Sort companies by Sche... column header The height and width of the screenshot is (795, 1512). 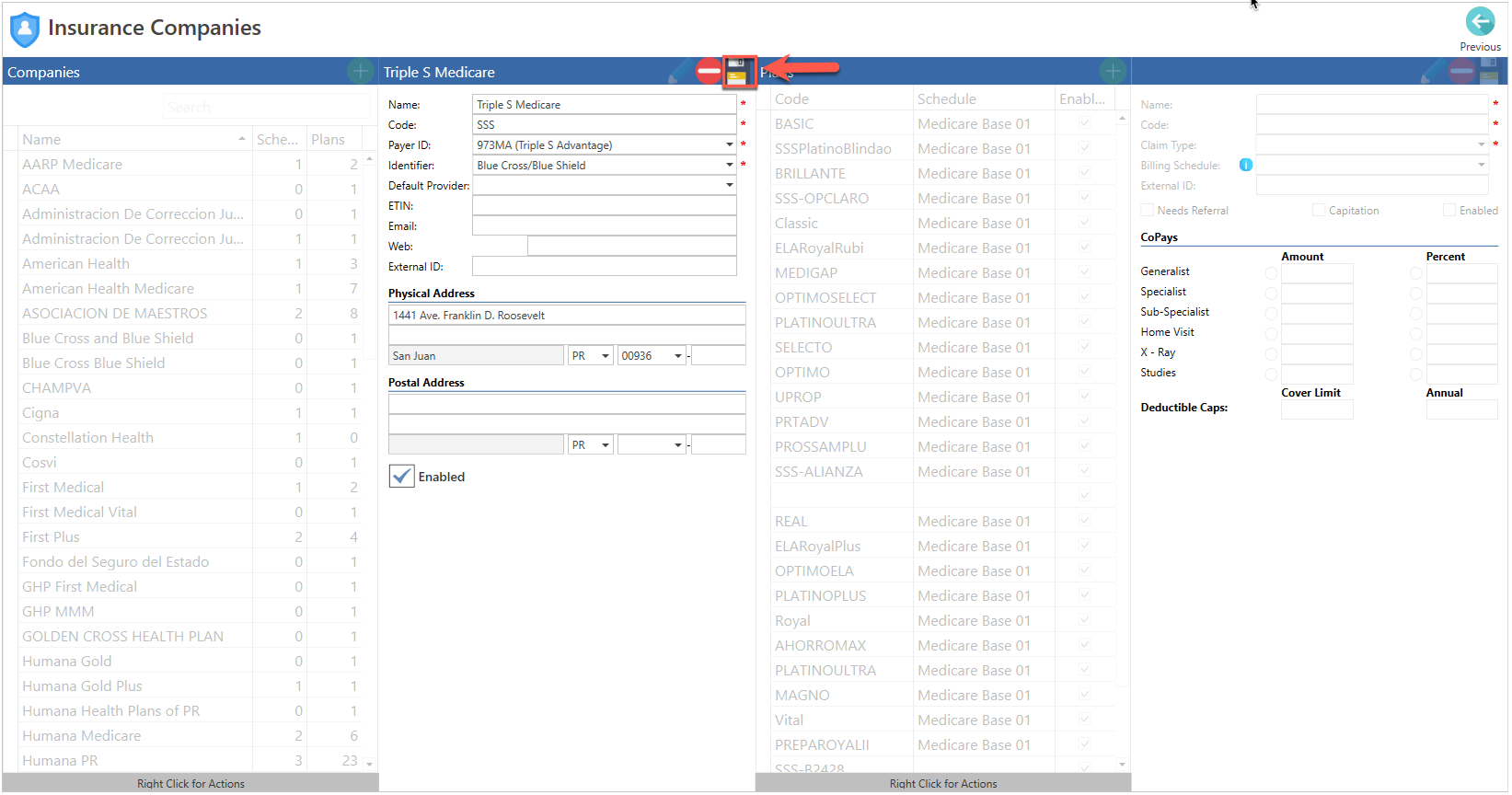pyautogui.click(x=279, y=139)
